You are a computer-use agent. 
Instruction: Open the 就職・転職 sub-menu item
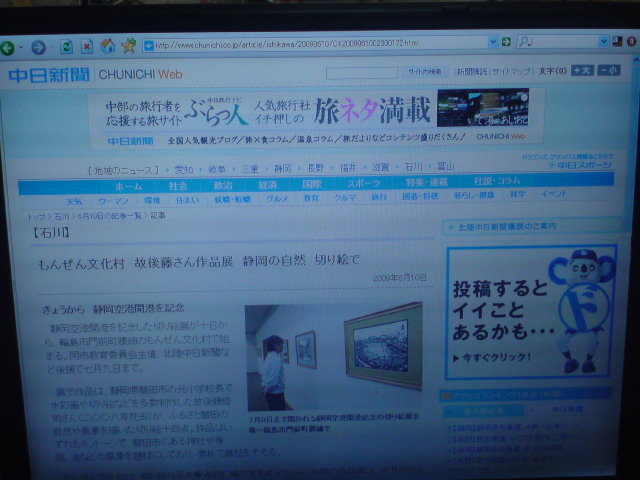pos(233,199)
